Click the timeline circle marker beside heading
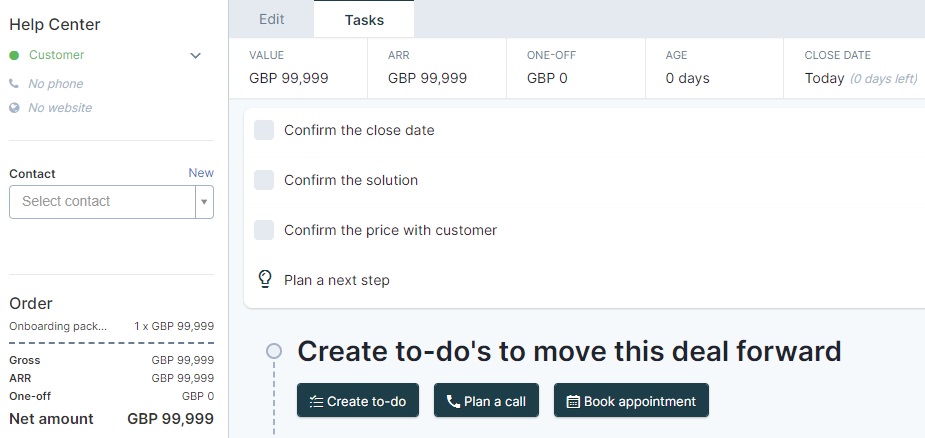 (274, 351)
